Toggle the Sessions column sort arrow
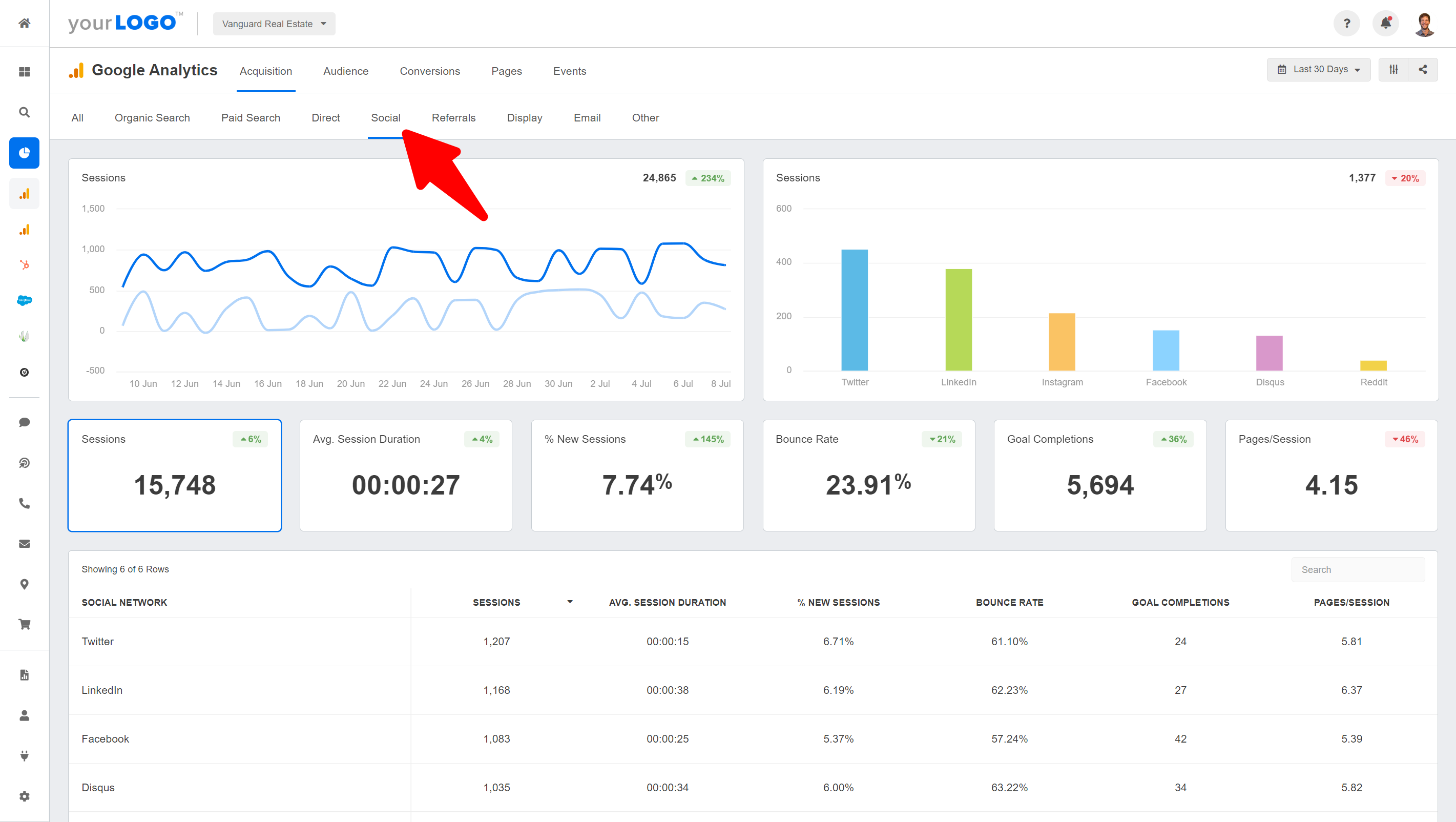1456x822 pixels. [x=570, y=602]
